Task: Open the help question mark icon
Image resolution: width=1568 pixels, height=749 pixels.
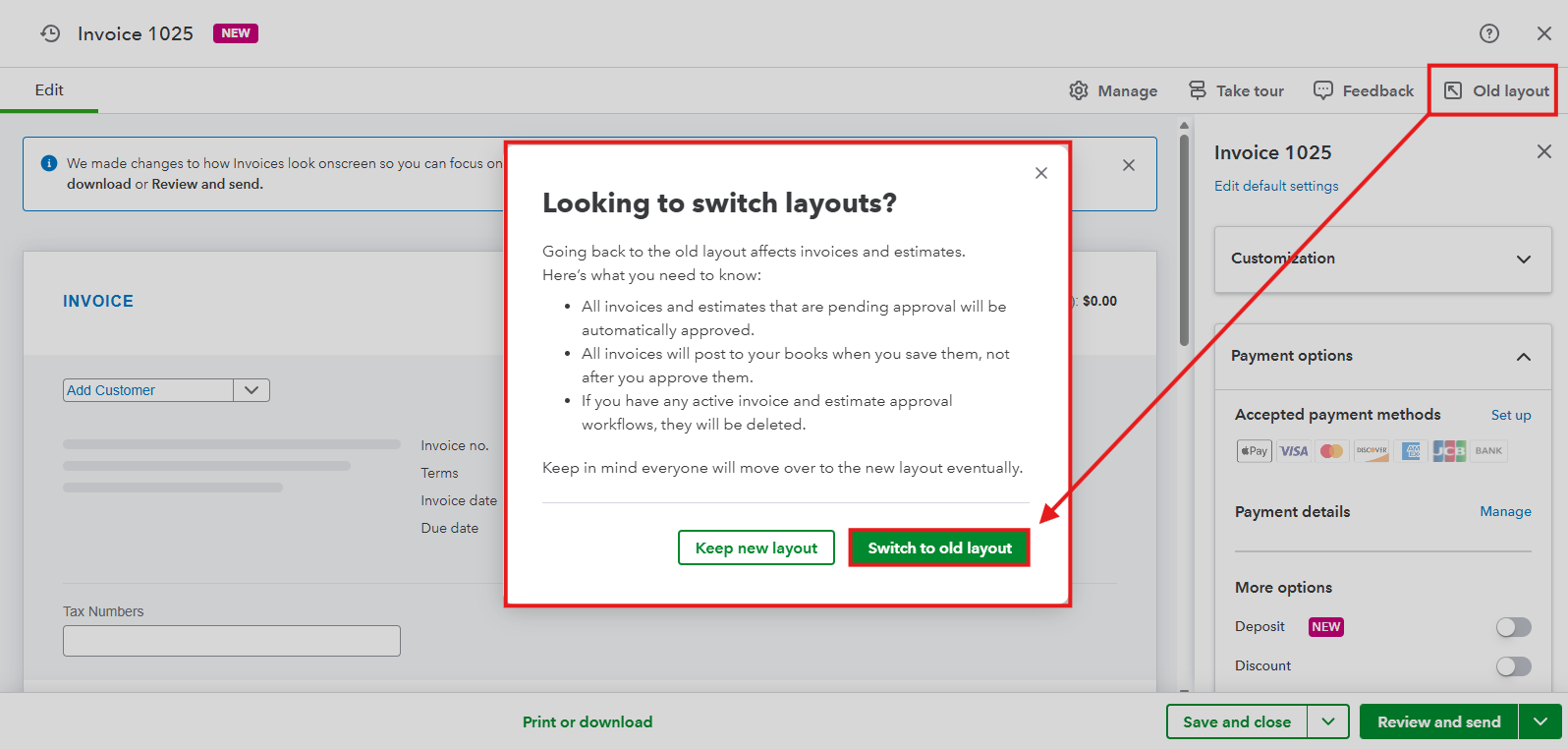Action: click(x=1489, y=33)
